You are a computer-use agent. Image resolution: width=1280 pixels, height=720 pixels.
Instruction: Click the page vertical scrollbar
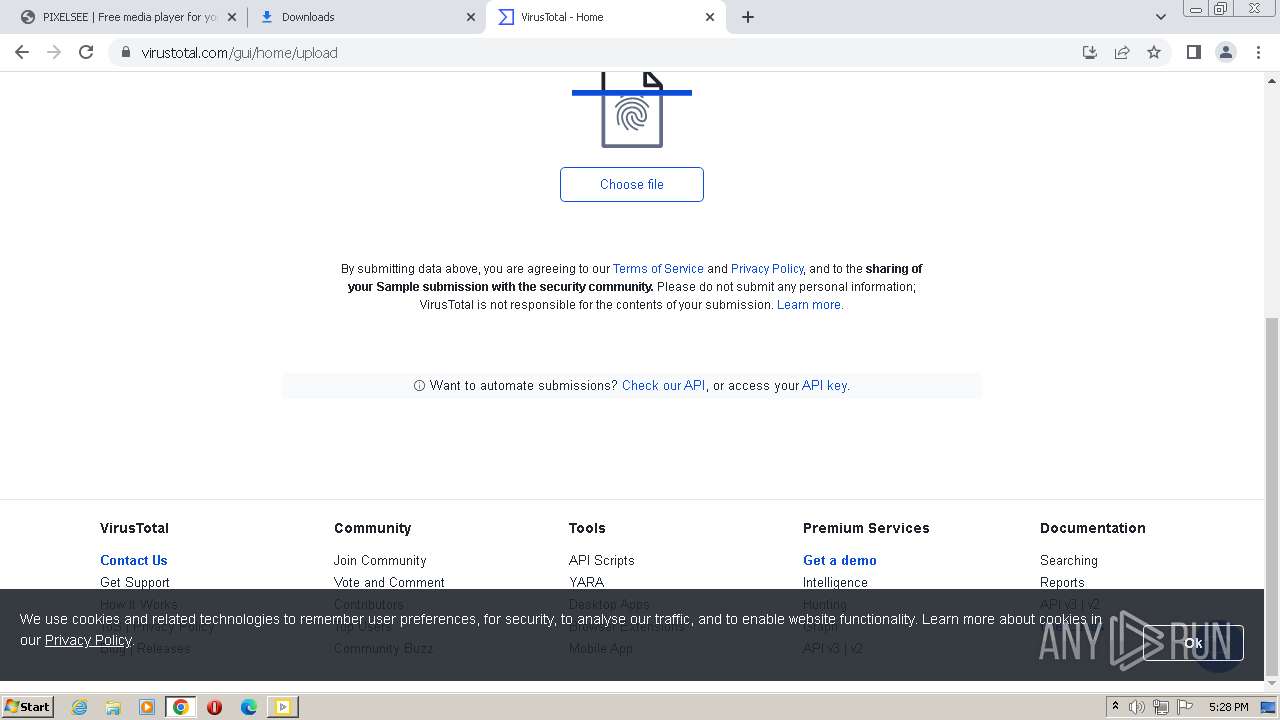[x=1272, y=495]
